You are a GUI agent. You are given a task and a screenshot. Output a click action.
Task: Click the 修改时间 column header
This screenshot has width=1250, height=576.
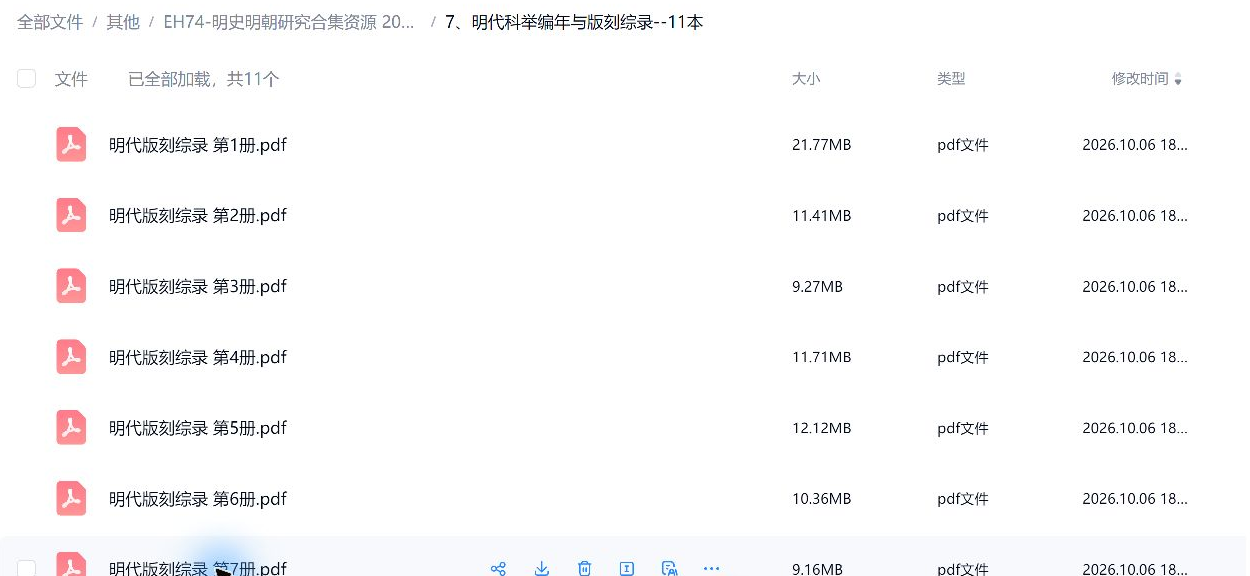pyautogui.click(x=1140, y=79)
